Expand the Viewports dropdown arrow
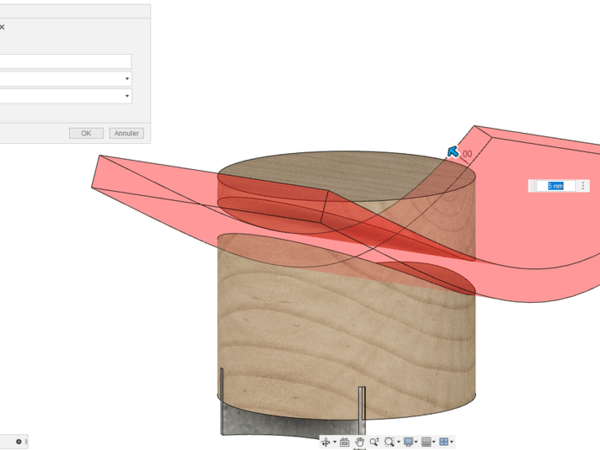This screenshot has width=600, height=450. (453, 441)
